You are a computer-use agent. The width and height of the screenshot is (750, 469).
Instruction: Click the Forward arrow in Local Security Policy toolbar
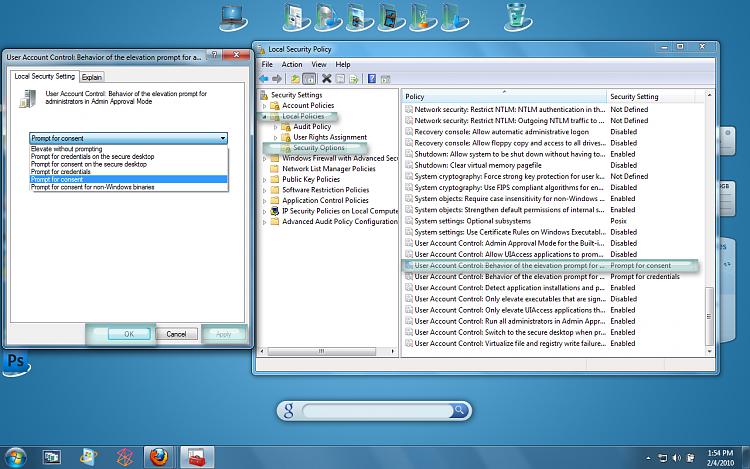[277, 79]
